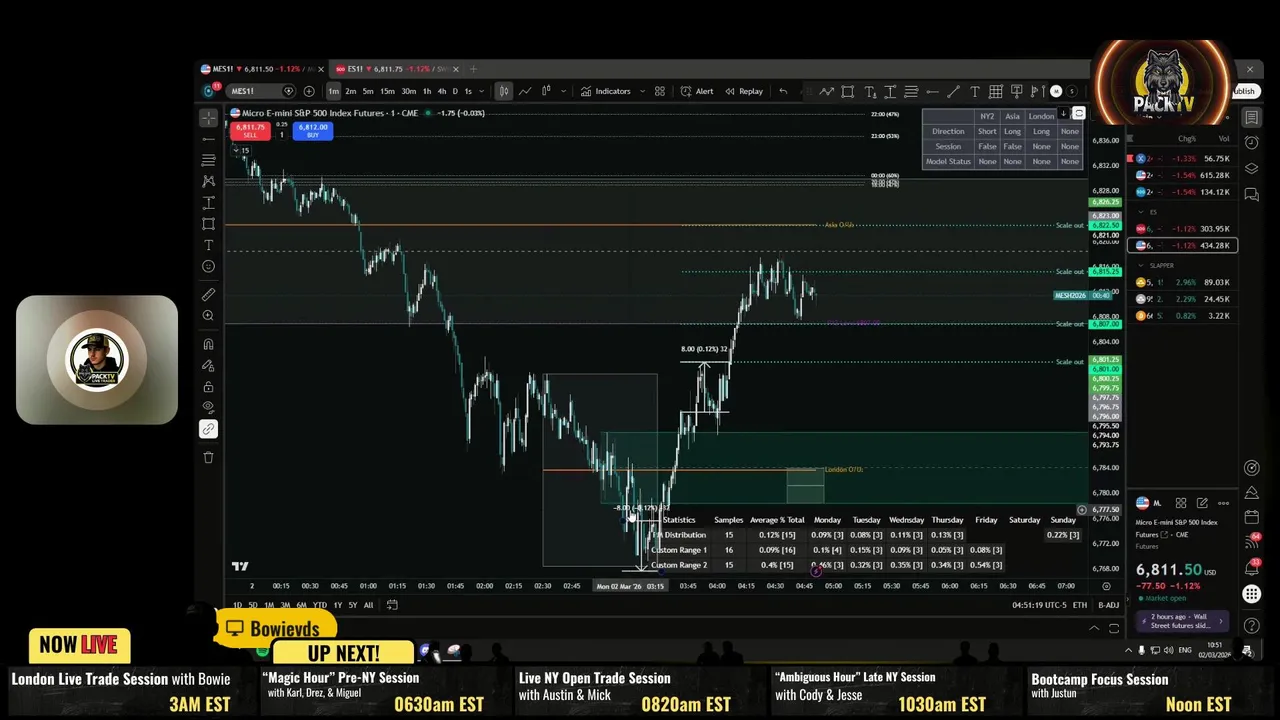
Task: Expand the Indicators favorites dropdown arrow
Action: coord(642,91)
